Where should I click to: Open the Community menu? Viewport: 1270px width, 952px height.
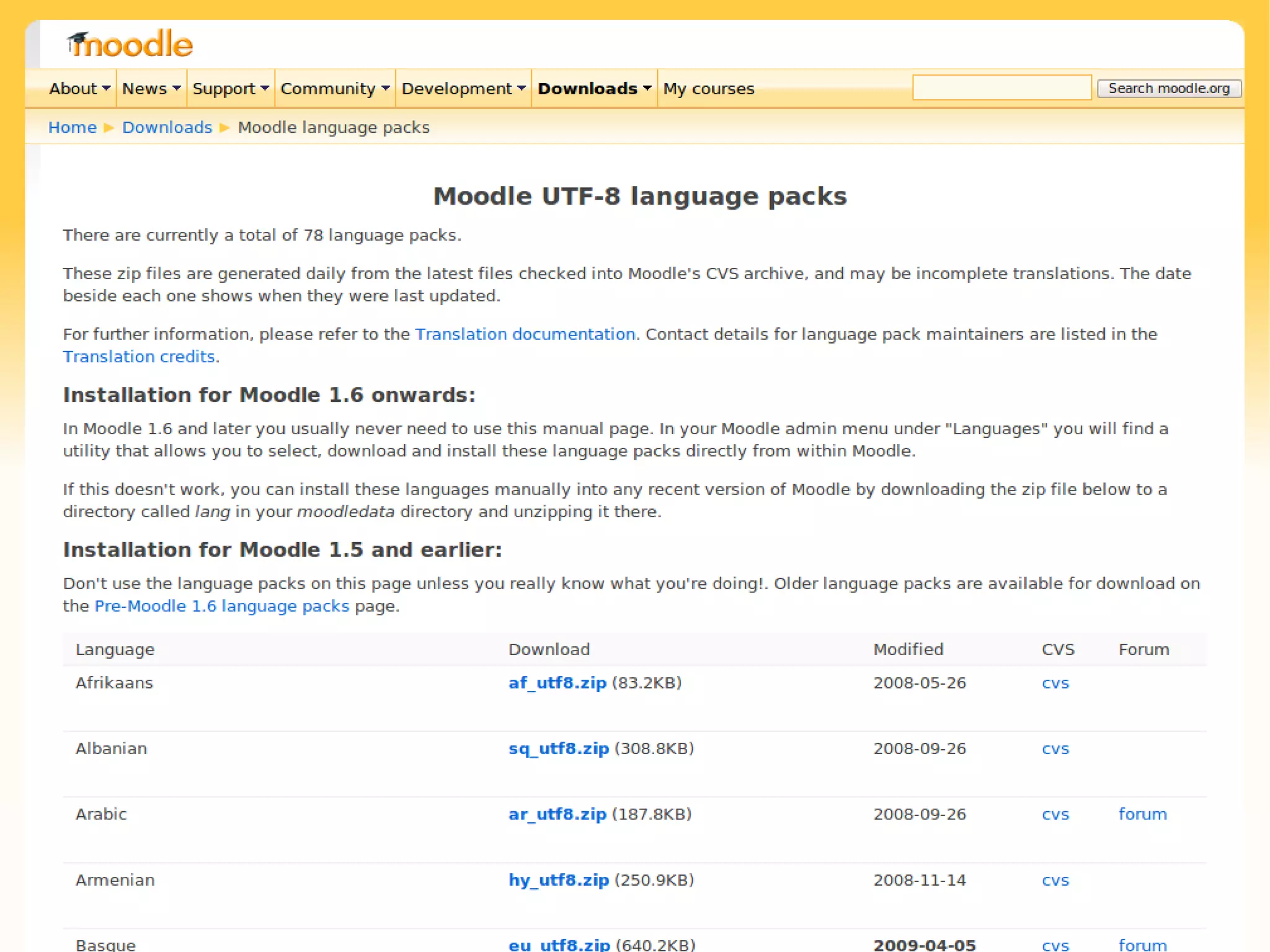tap(335, 89)
